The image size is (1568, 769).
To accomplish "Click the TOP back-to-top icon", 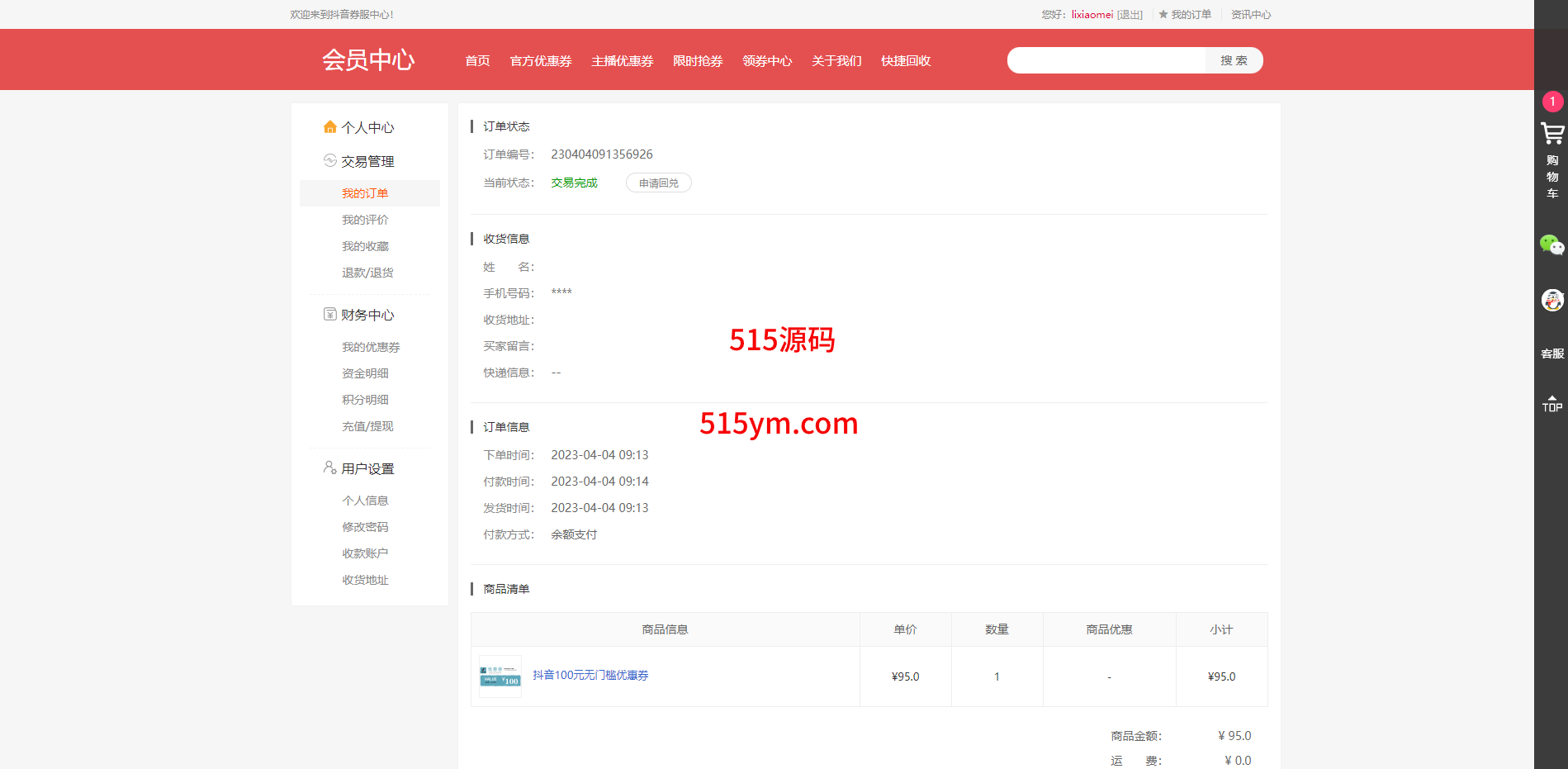I will tap(1551, 404).
